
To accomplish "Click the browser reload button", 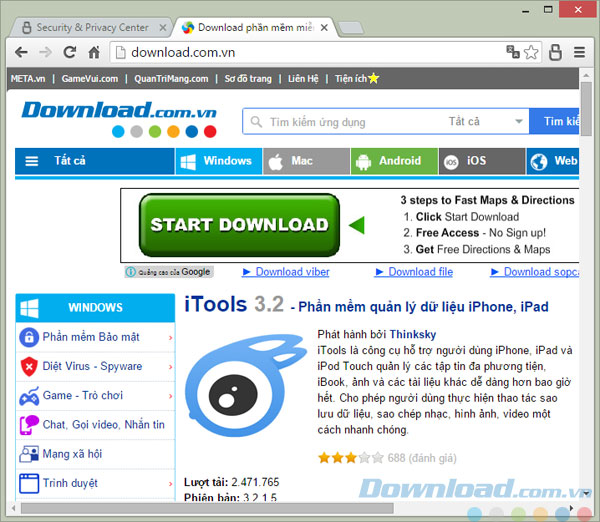I will tap(69, 51).
